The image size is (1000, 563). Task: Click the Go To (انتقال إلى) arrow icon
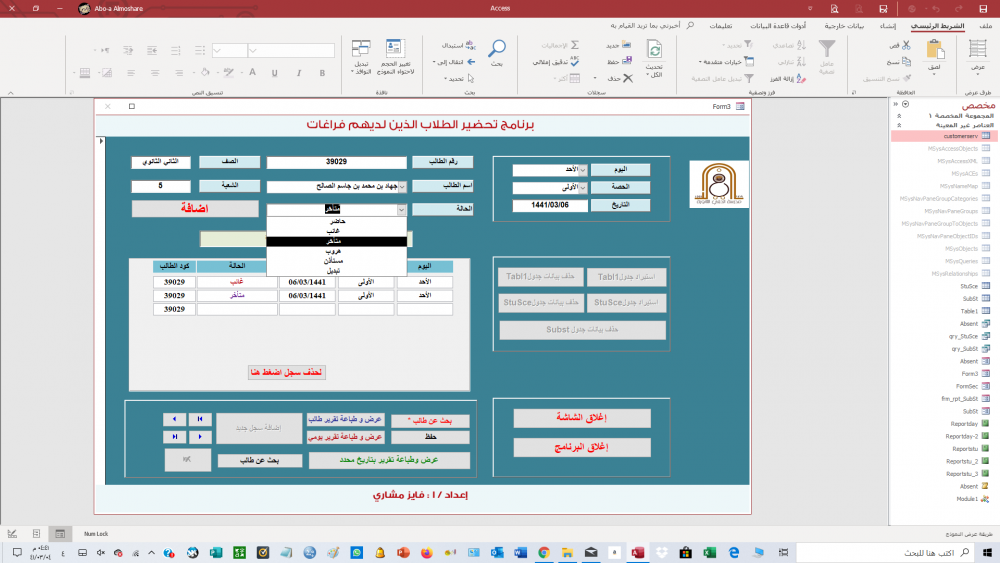471,62
